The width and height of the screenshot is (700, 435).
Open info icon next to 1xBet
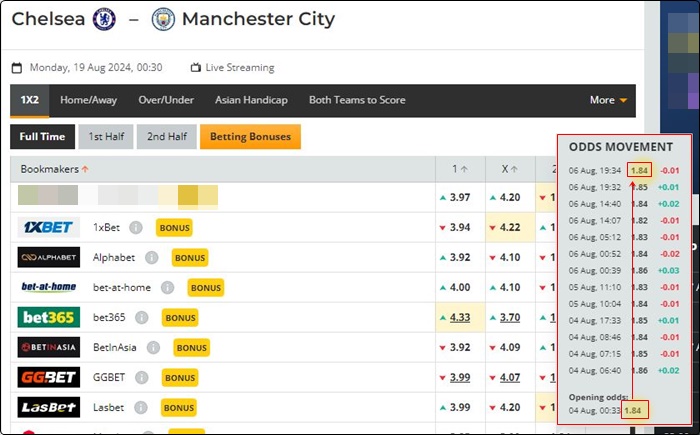pyautogui.click(x=136, y=228)
